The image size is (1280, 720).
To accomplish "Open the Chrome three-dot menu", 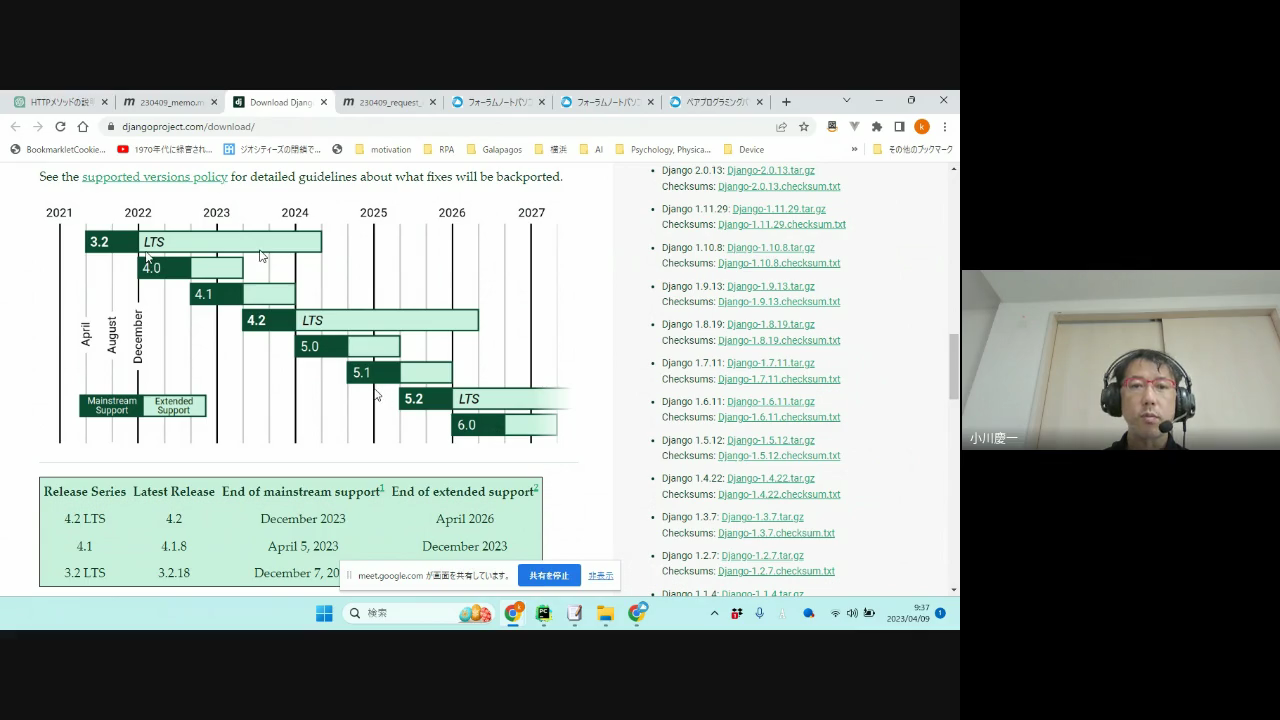I will (944, 127).
